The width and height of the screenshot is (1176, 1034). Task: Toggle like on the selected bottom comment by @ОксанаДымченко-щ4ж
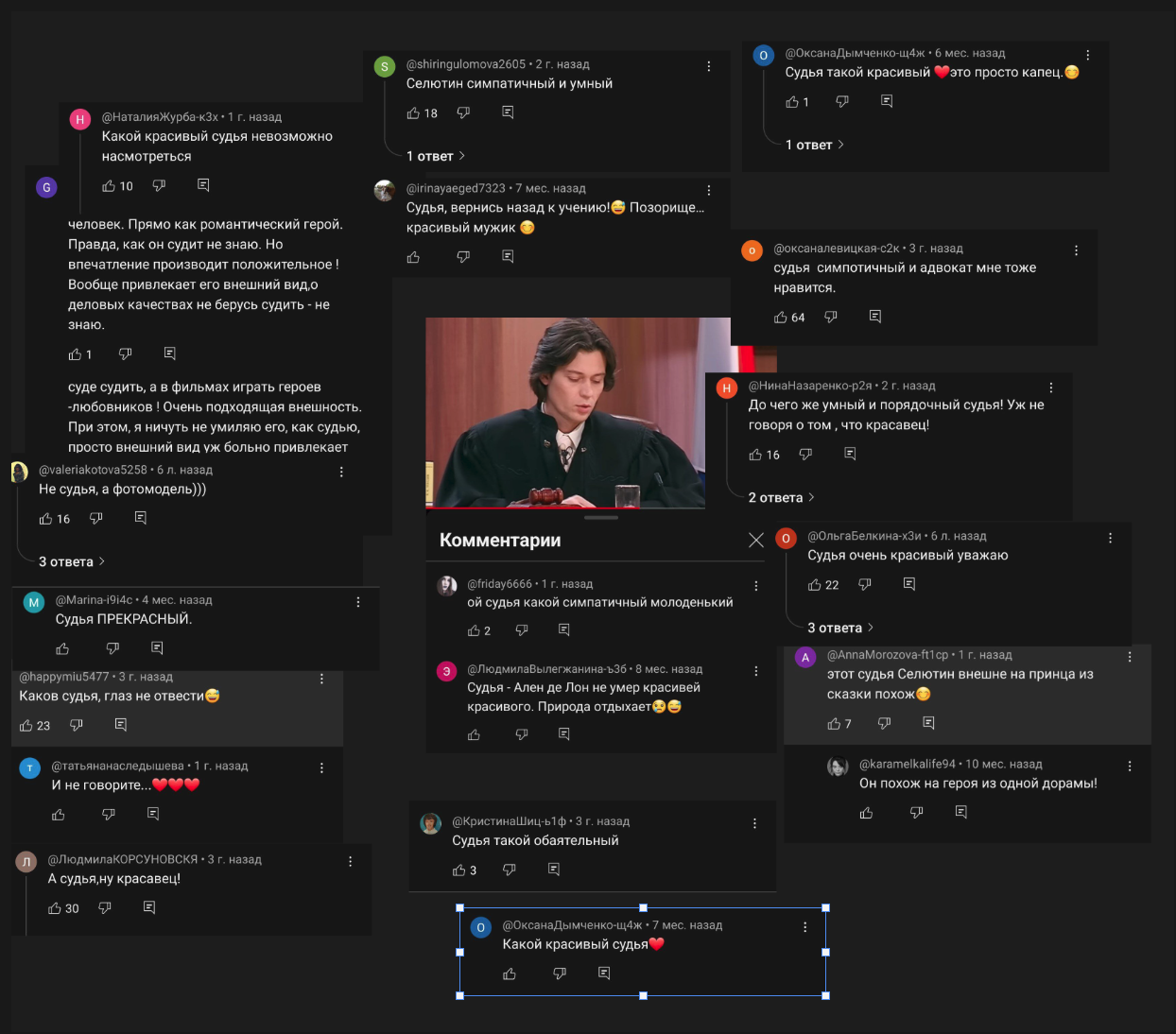click(510, 974)
